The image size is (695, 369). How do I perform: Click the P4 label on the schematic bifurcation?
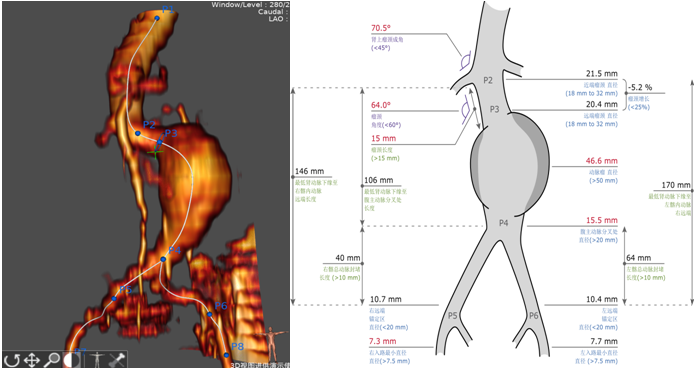[504, 223]
